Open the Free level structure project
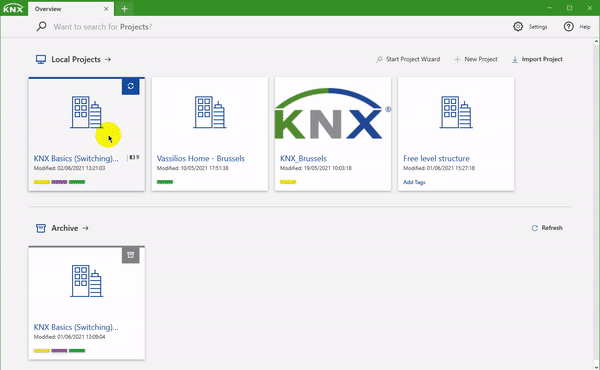Image resolution: width=600 pixels, height=370 pixels. (436, 158)
